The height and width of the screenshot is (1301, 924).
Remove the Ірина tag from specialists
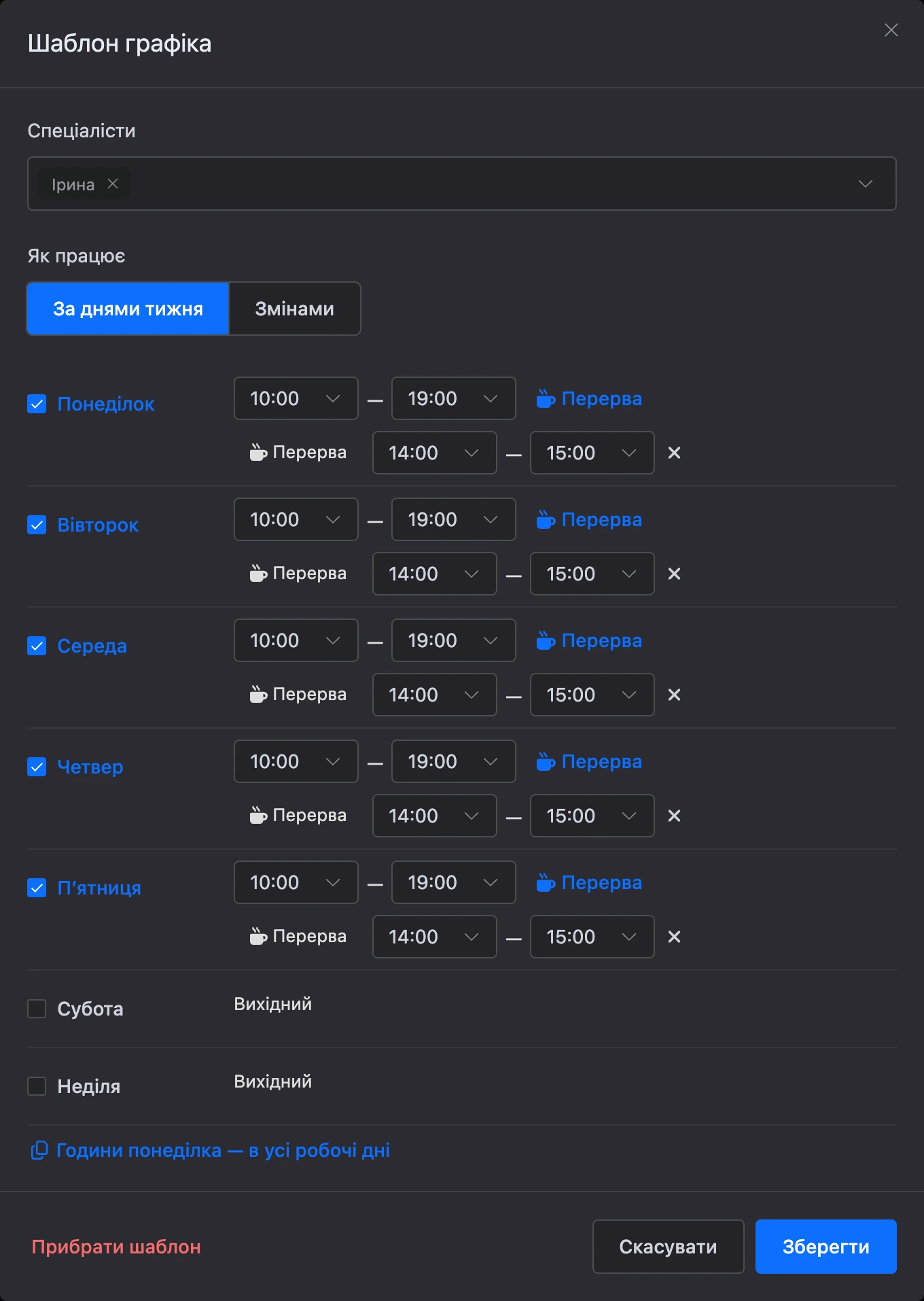pyautogui.click(x=113, y=184)
